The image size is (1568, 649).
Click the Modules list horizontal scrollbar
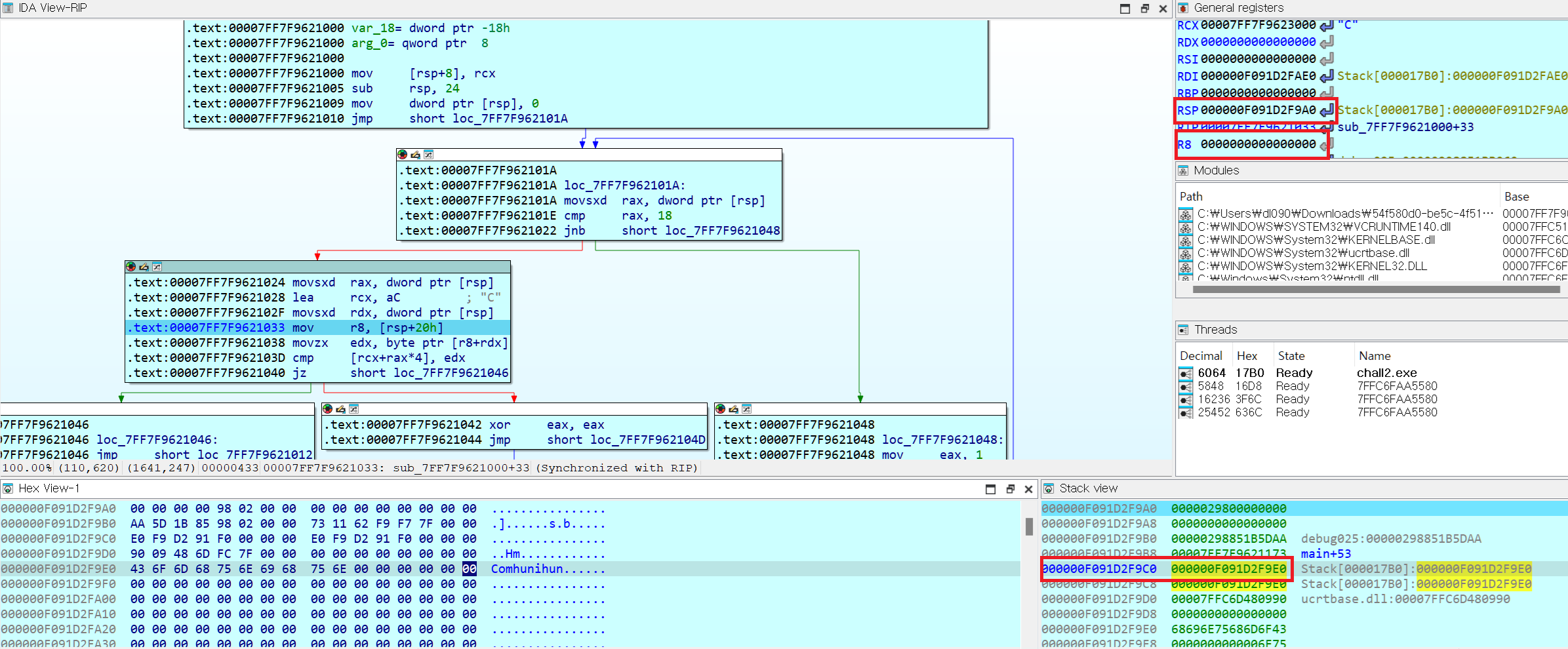[x=1376, y=289]
